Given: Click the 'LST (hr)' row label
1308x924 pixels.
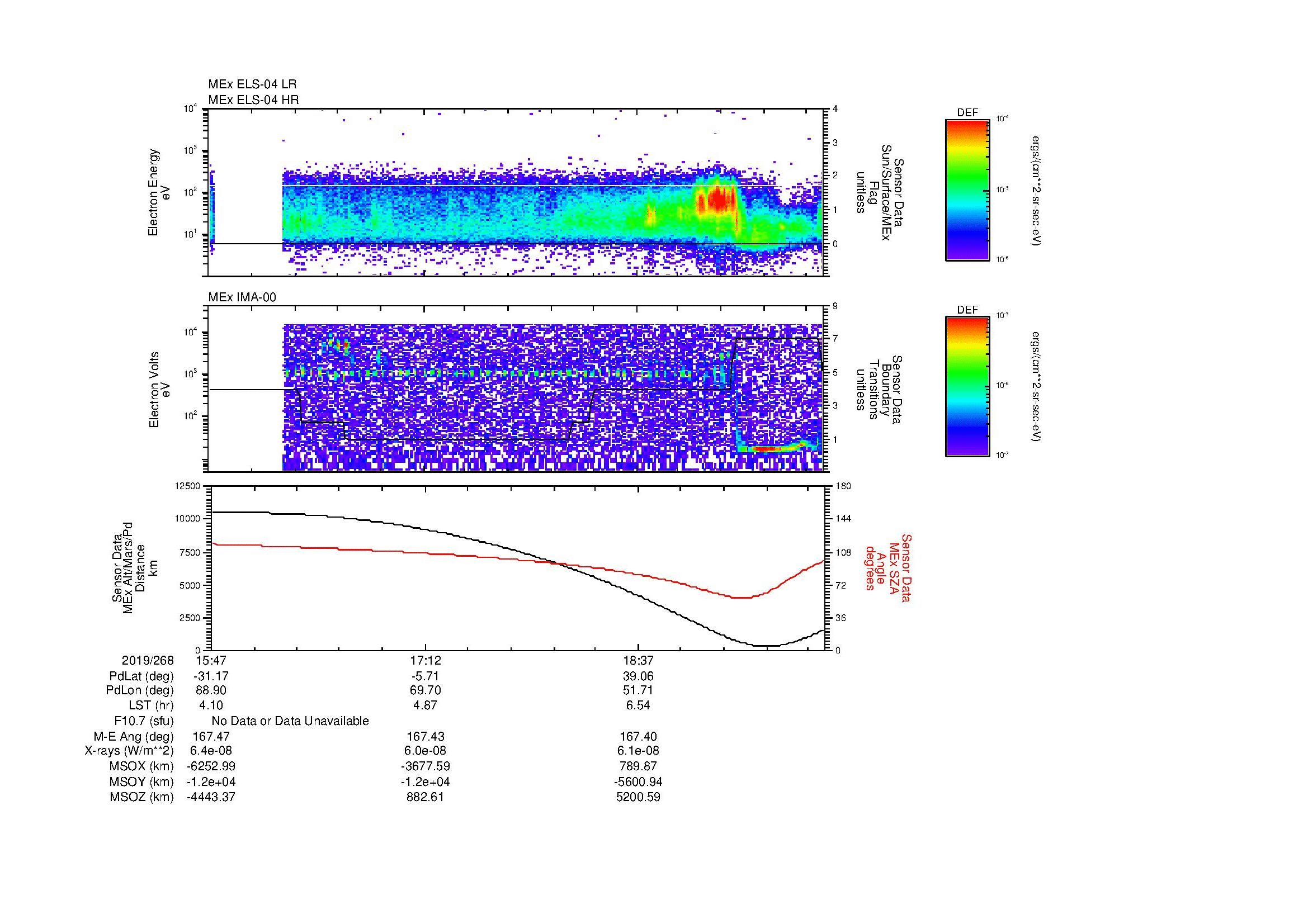Looking at the screenshot, I should coord(151,705).
